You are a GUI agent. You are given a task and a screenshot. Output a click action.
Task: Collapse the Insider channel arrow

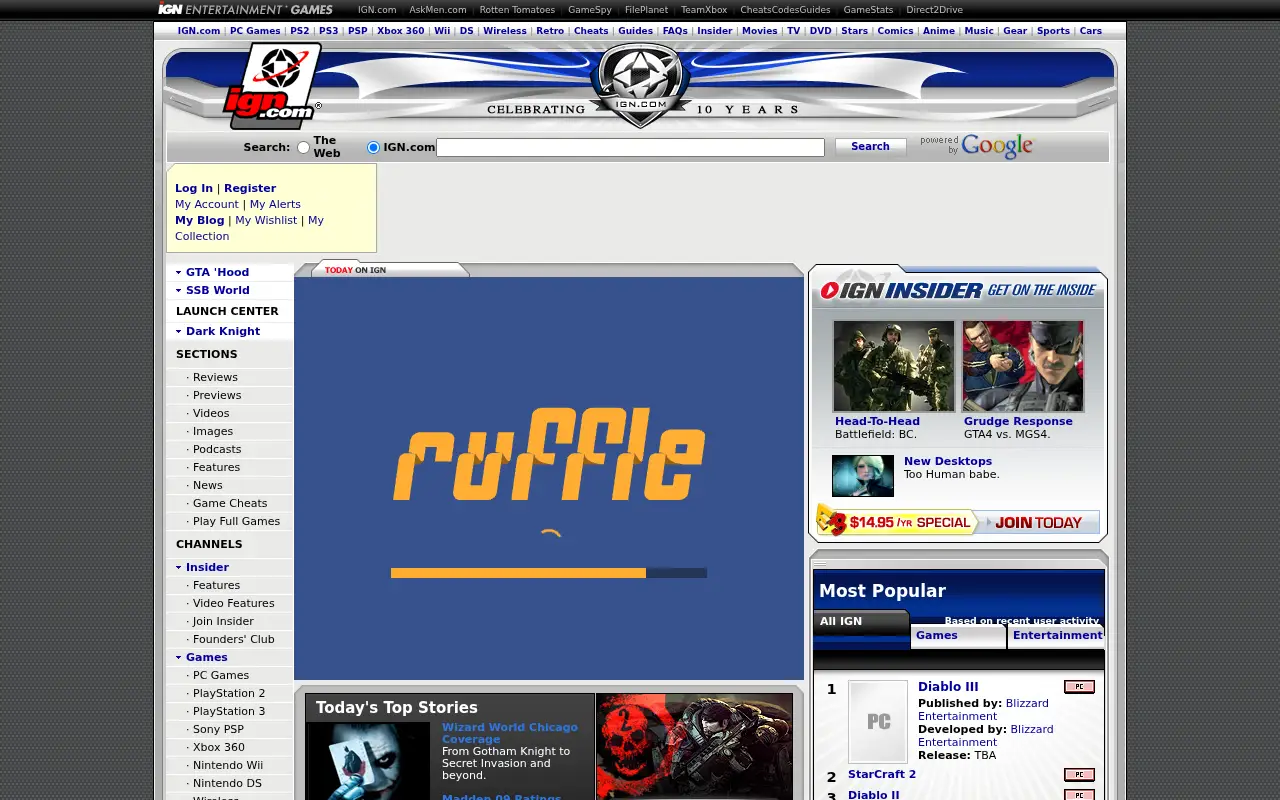click(x=179, y=567)
